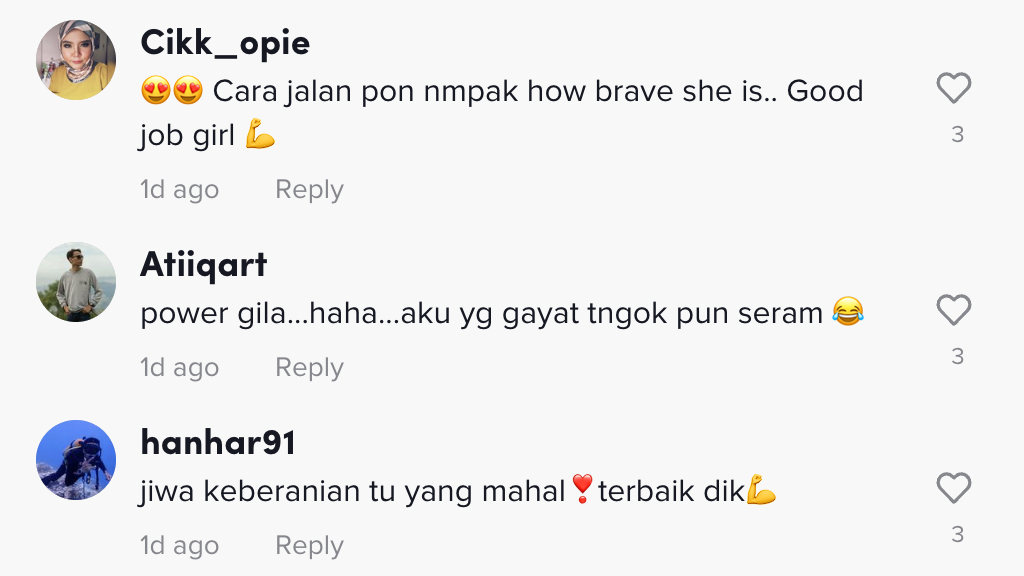This screenshot has height=576, width=1024.
Task: Open the Cikk_opie username link
Action: point(225,43)
